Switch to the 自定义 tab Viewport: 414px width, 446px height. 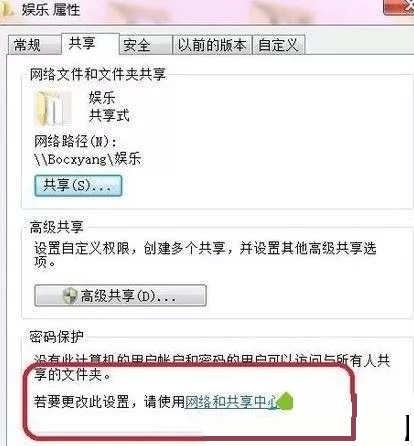pyautogui.click(x=279, y=45)
